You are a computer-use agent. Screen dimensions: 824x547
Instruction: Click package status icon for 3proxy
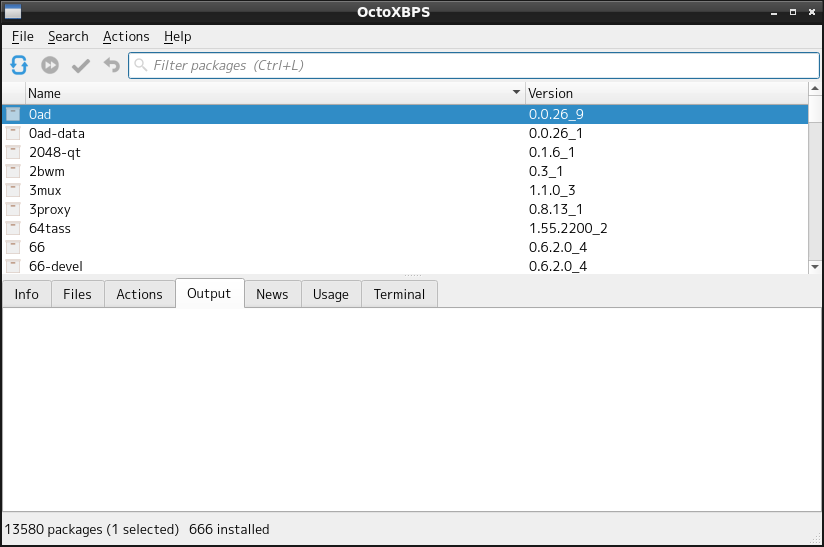pyautogui.click(x=13, y=209)
